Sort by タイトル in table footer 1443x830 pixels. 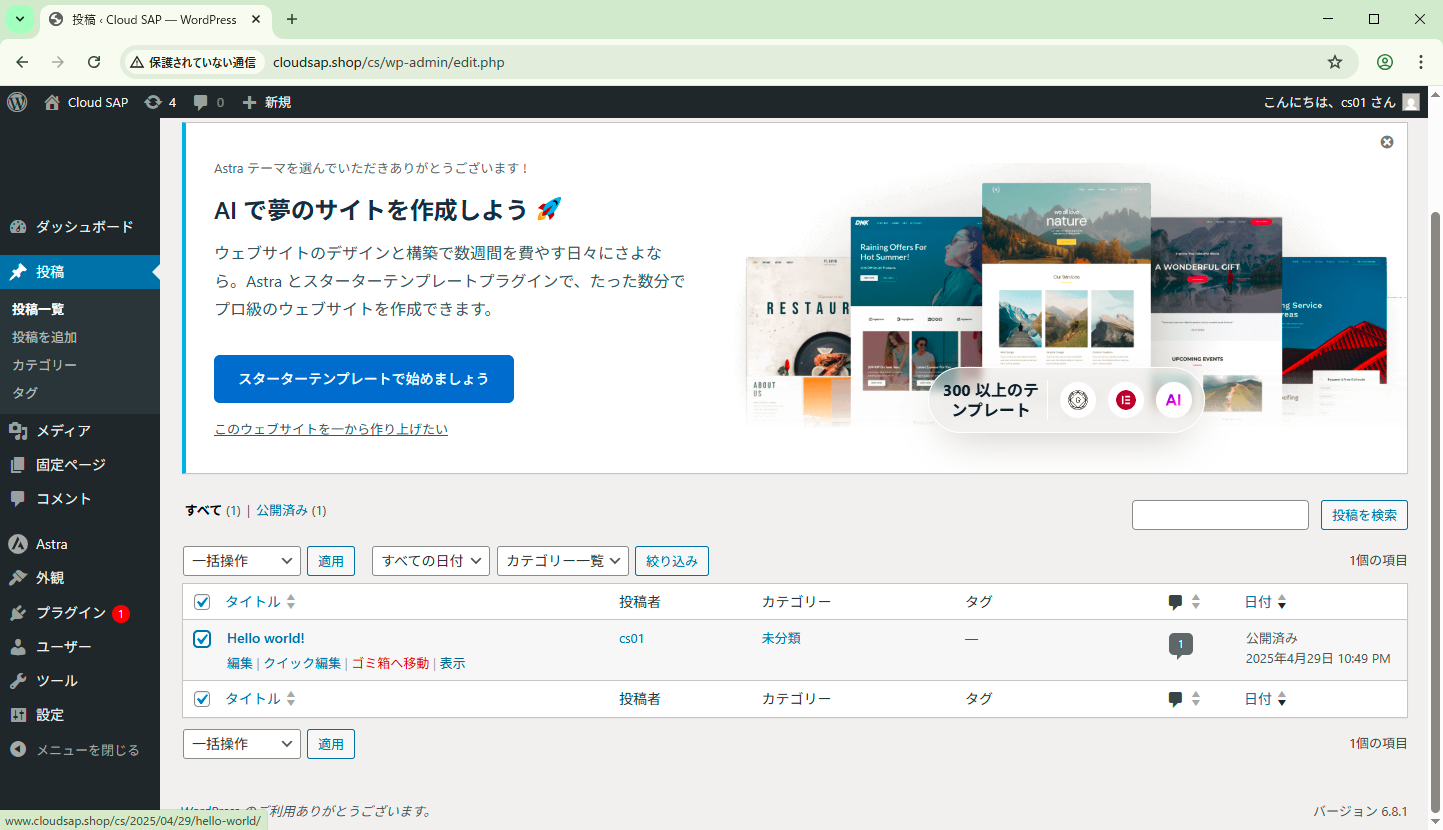click(260, 699)
